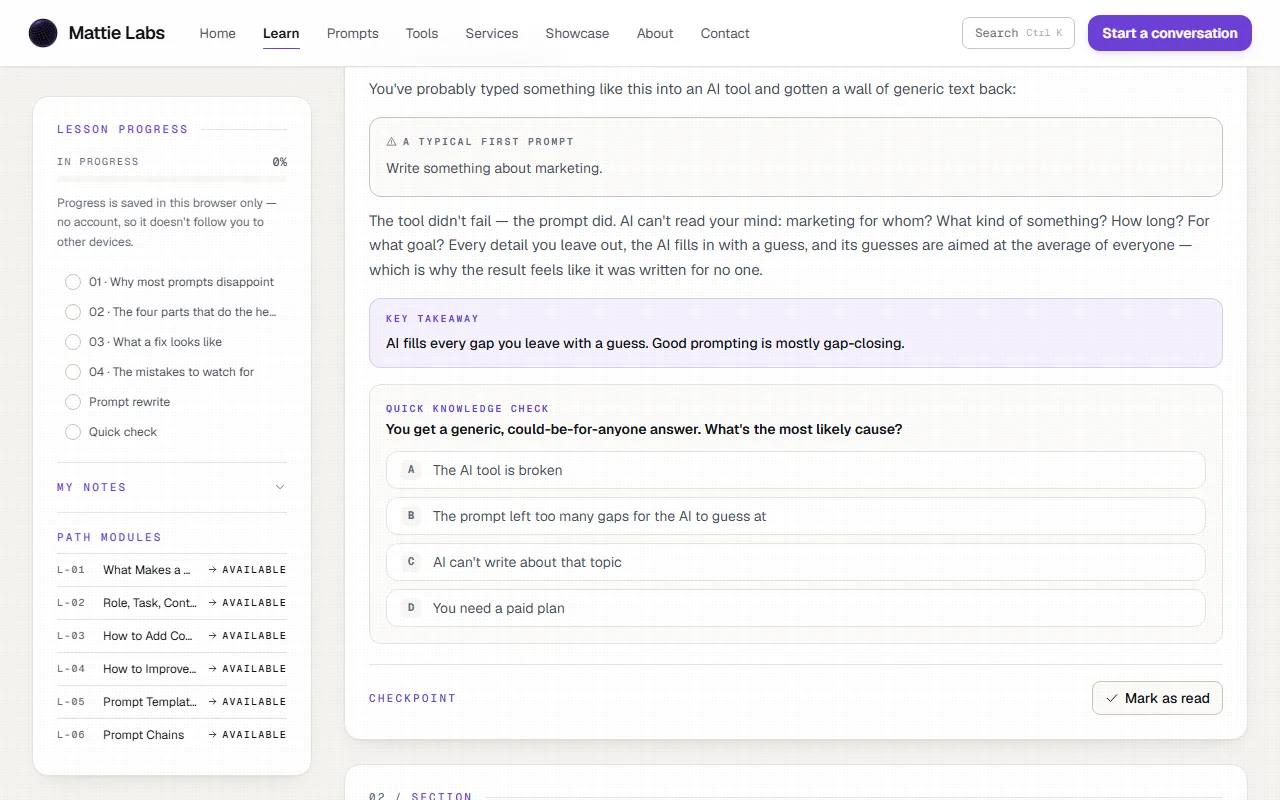Click Start a conversation button
The width and height of the screenshot is (1280, 800).
(x=1170, y=33)
